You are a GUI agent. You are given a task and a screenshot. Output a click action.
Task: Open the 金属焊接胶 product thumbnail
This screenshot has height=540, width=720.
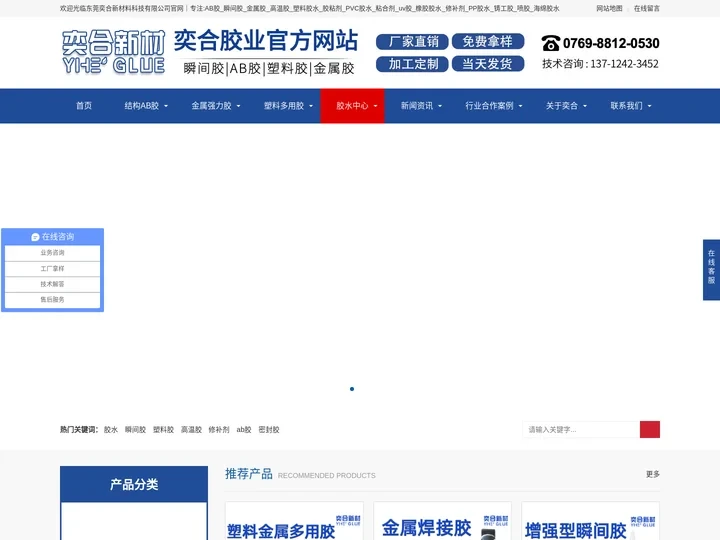point(442,521)
